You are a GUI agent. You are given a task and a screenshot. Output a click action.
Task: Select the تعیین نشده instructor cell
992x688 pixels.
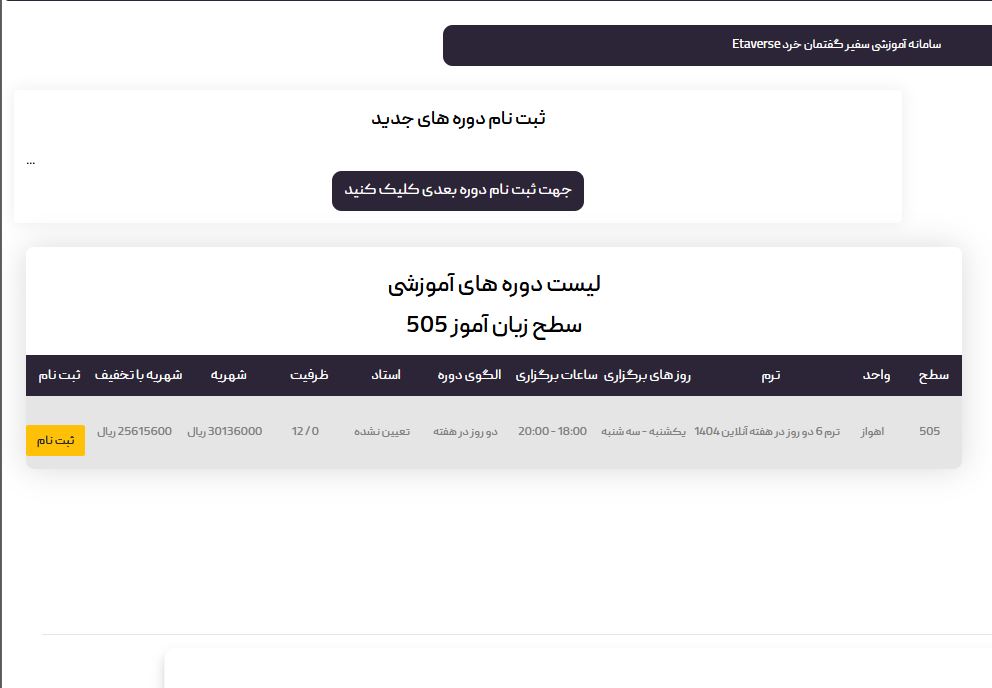tap(381, 432)
